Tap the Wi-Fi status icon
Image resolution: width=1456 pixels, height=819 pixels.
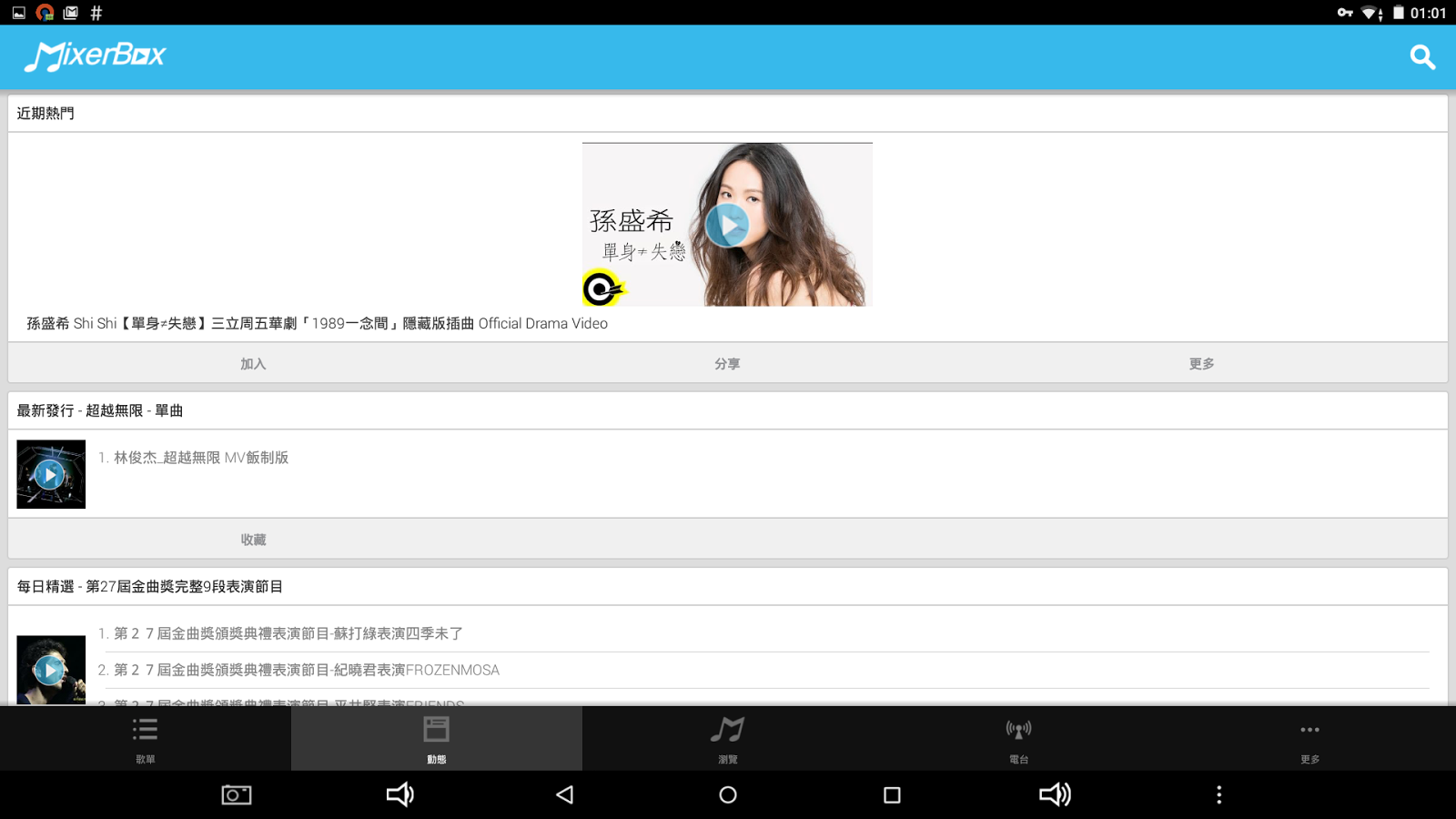1371,13
